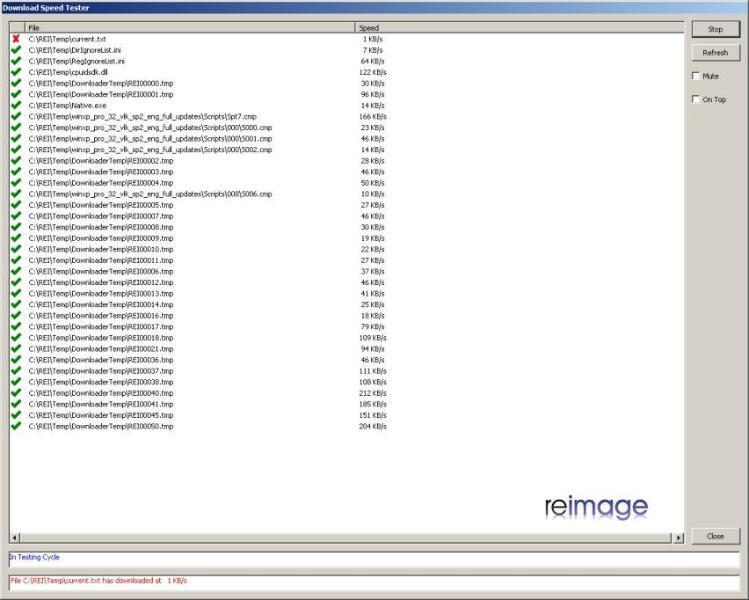749x600 pixels.
Task: Click the green check beside REI00001.tmp
Action: point(16,94)
